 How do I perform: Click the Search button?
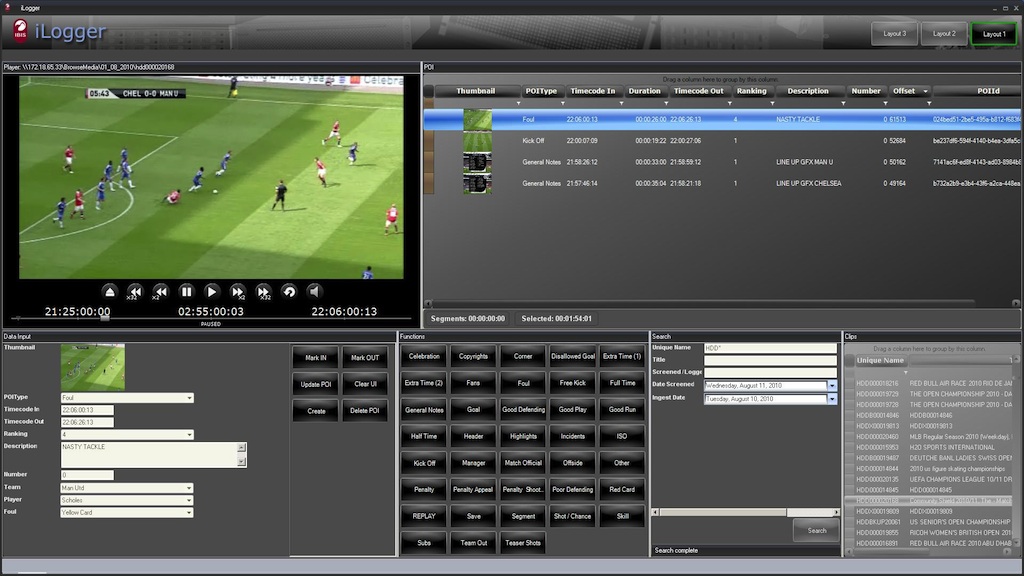(816, 531)
